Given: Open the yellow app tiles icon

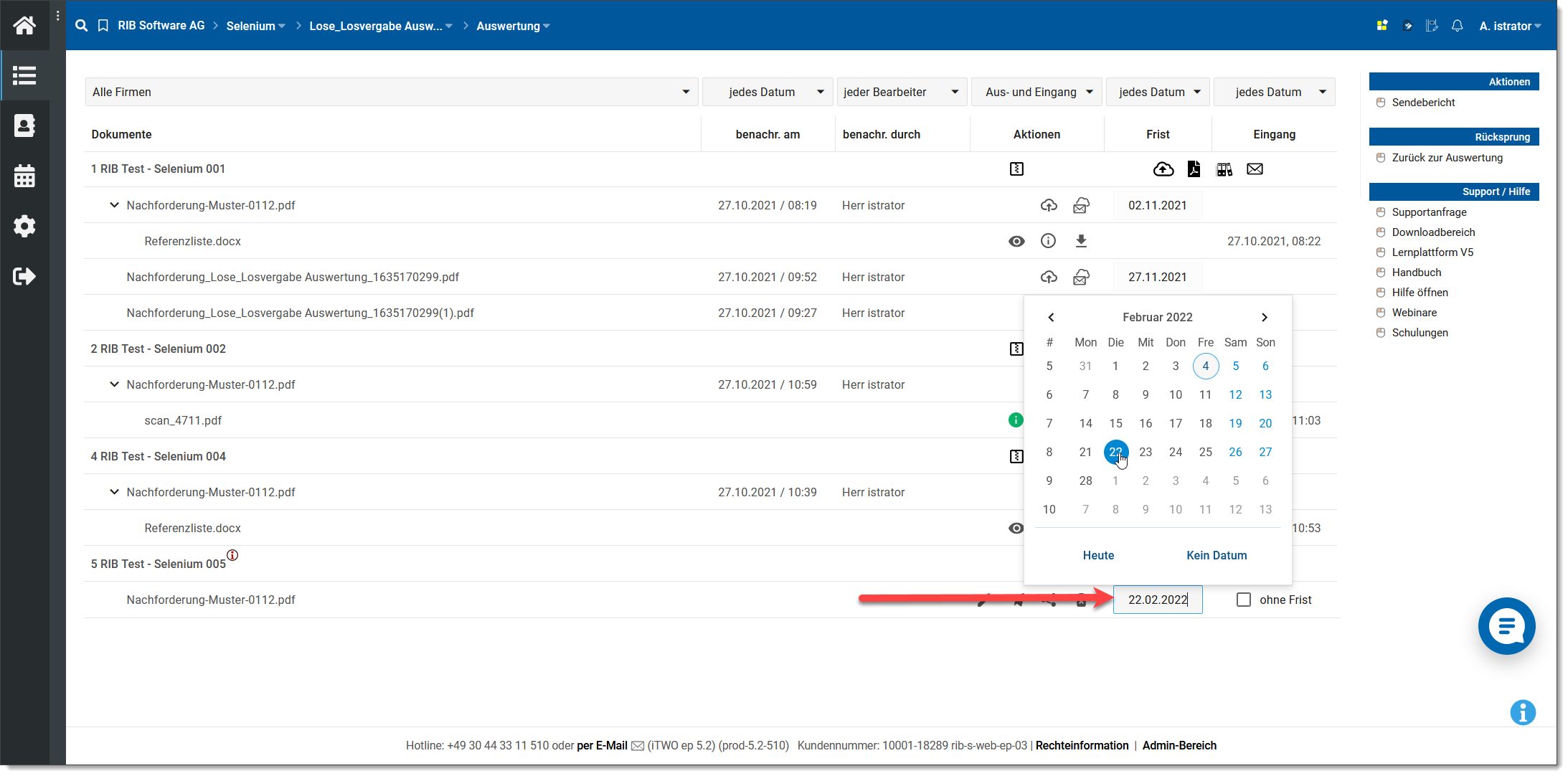Looking at the screenshot, I should [x=1382, y=26].
